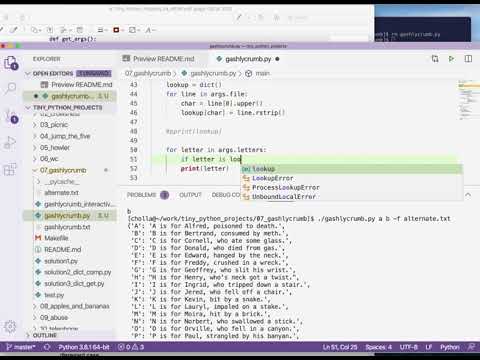Select gashlycrumb entry in Open Editors list
The height and width of the screenshot is (360, 480).
click(x=70, y=96)
